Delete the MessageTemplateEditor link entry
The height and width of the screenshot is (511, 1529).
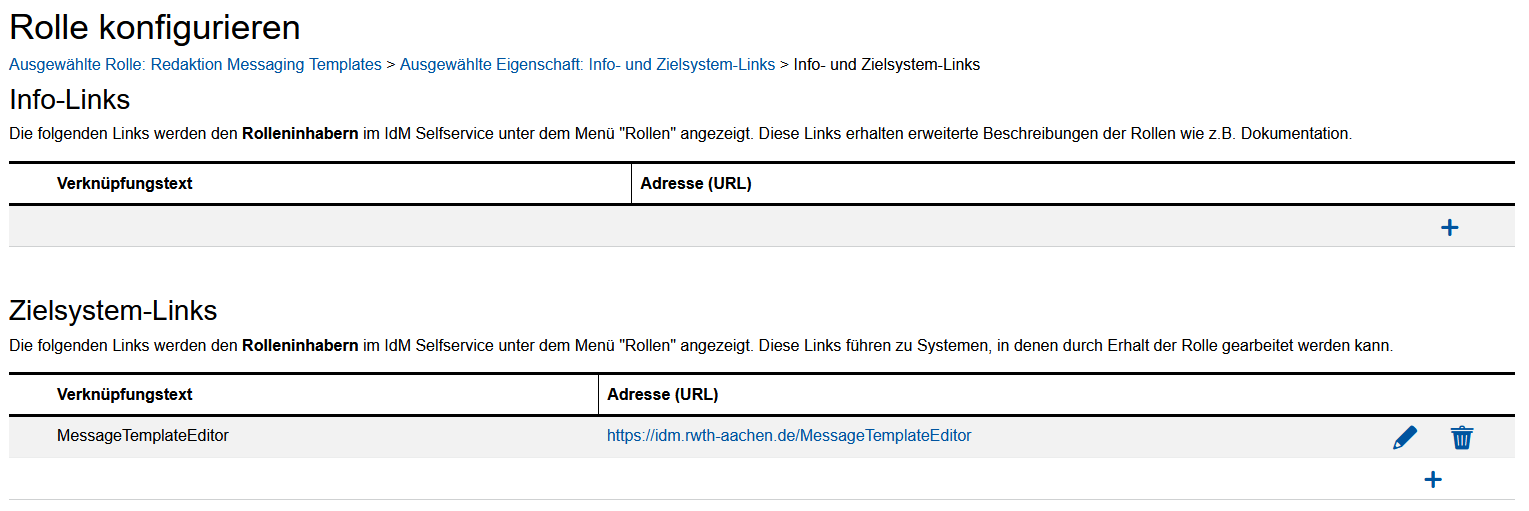(1461, 437)
